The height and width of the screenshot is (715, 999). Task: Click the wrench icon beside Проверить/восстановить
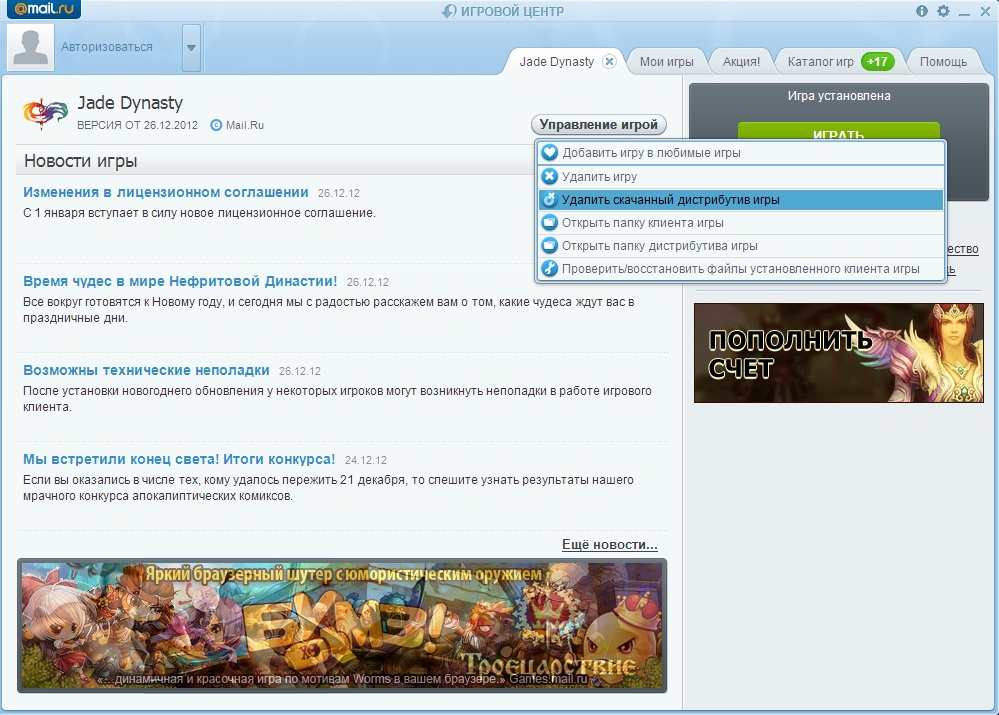coord(549,268)
